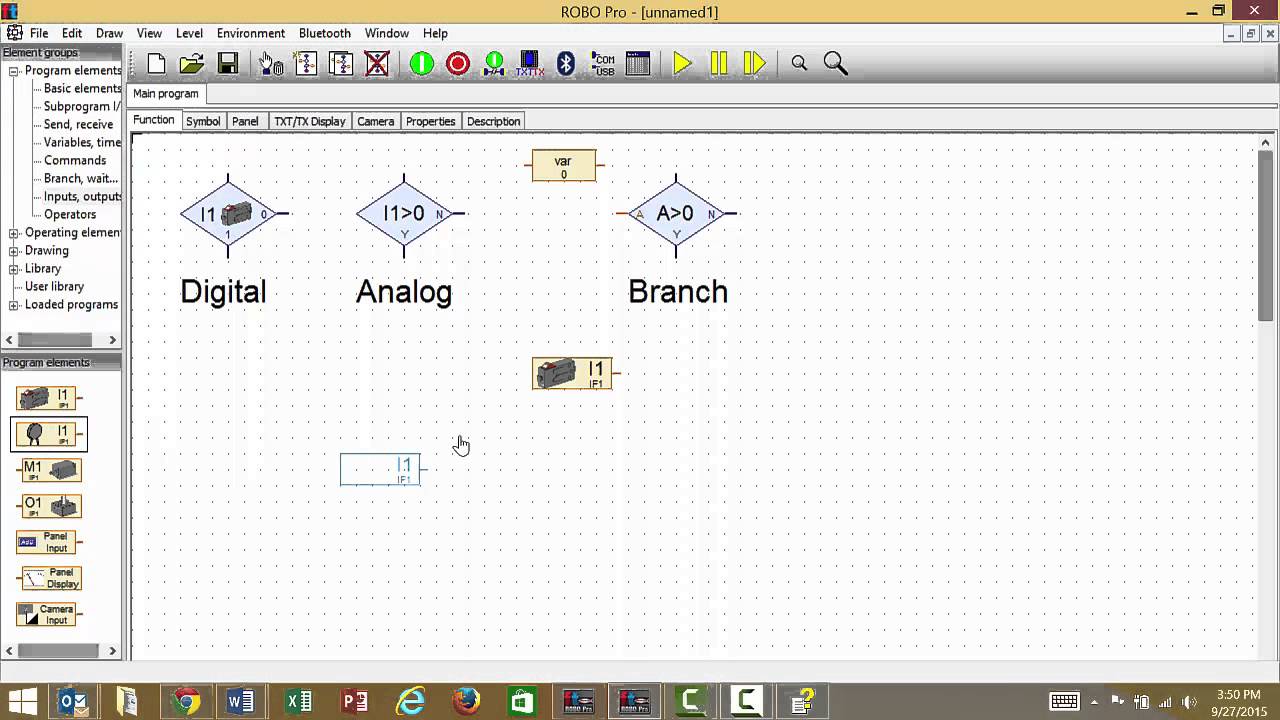
Task: Click the yellow debug continue play button
Action: coord(683,64)
